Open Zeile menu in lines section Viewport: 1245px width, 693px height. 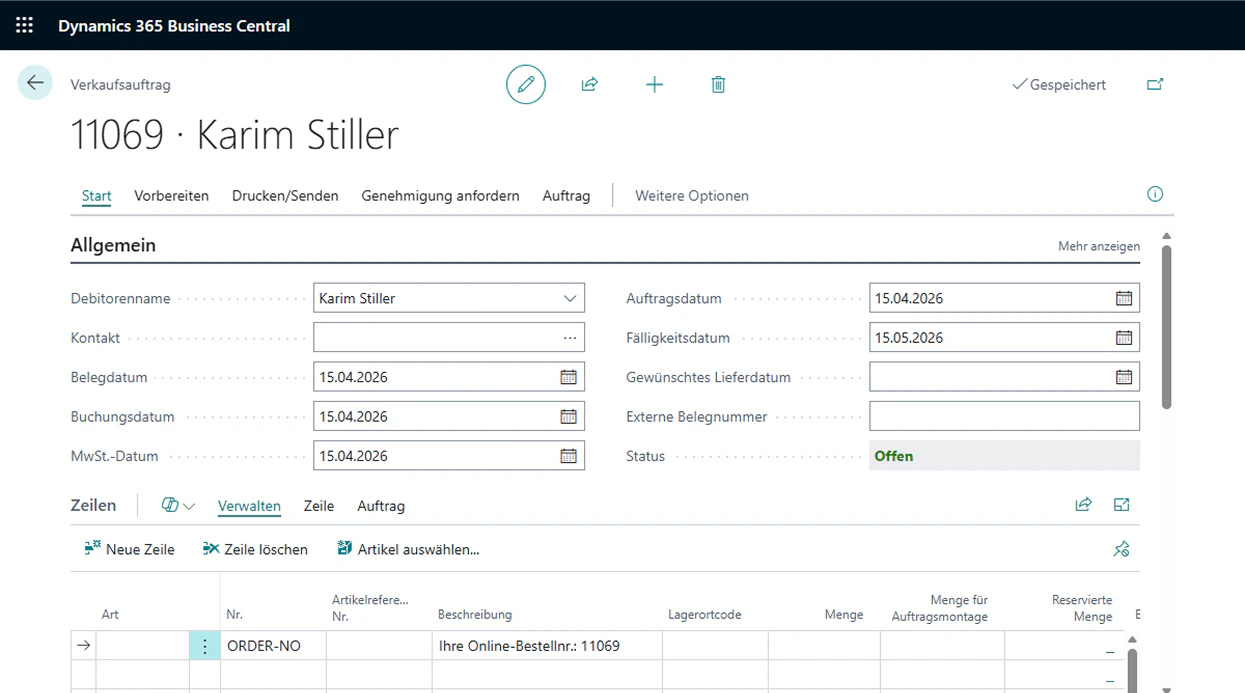(x=319, y=506)
